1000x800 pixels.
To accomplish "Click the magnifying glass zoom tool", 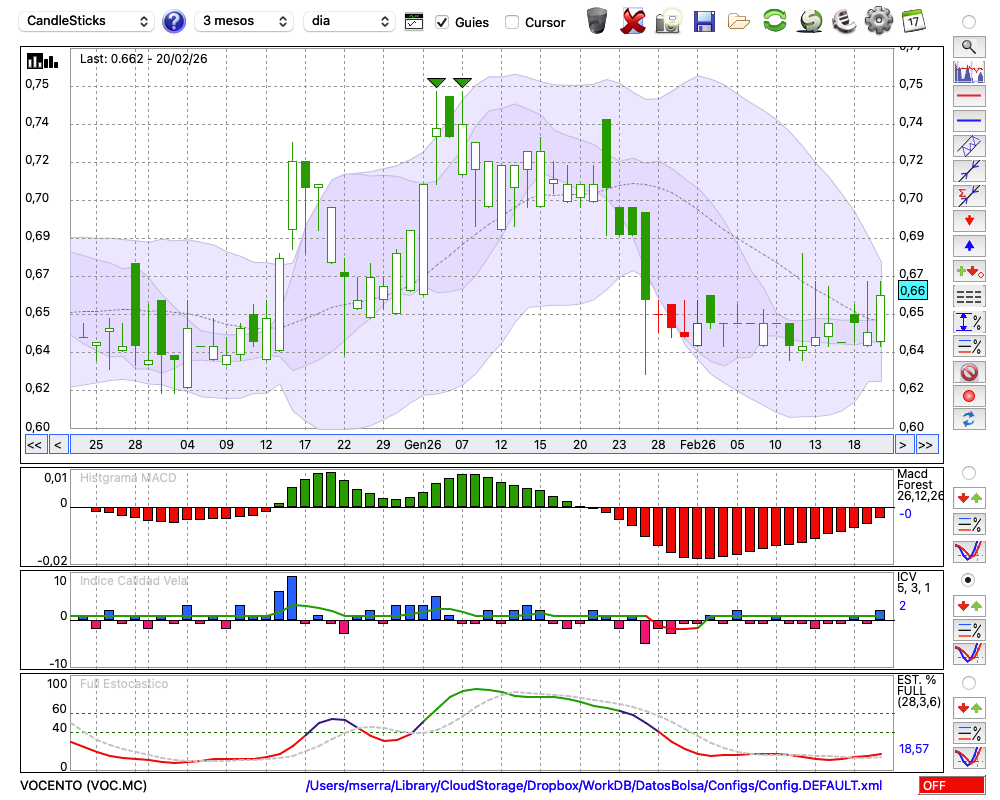I will click(968, 46).
